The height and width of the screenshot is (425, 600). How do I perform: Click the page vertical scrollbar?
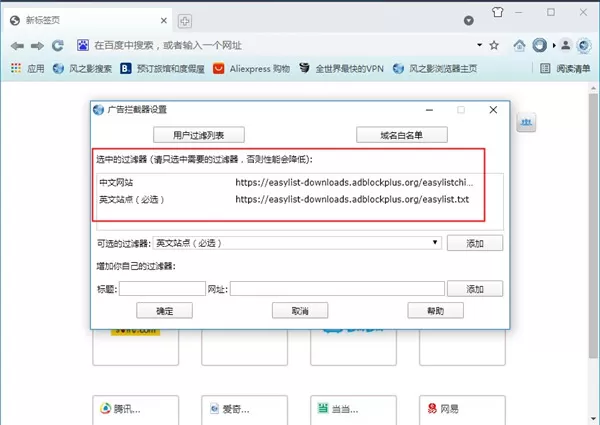(x=593, y=226)
